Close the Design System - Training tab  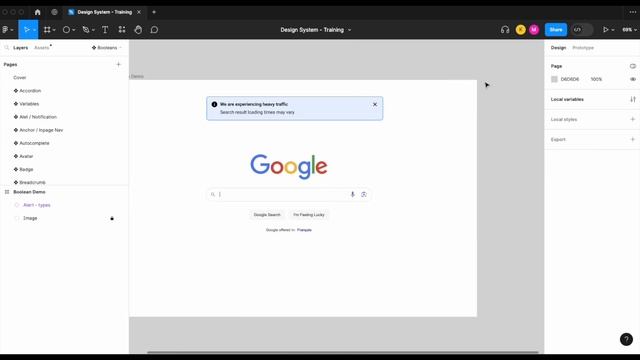click(139, 12)
